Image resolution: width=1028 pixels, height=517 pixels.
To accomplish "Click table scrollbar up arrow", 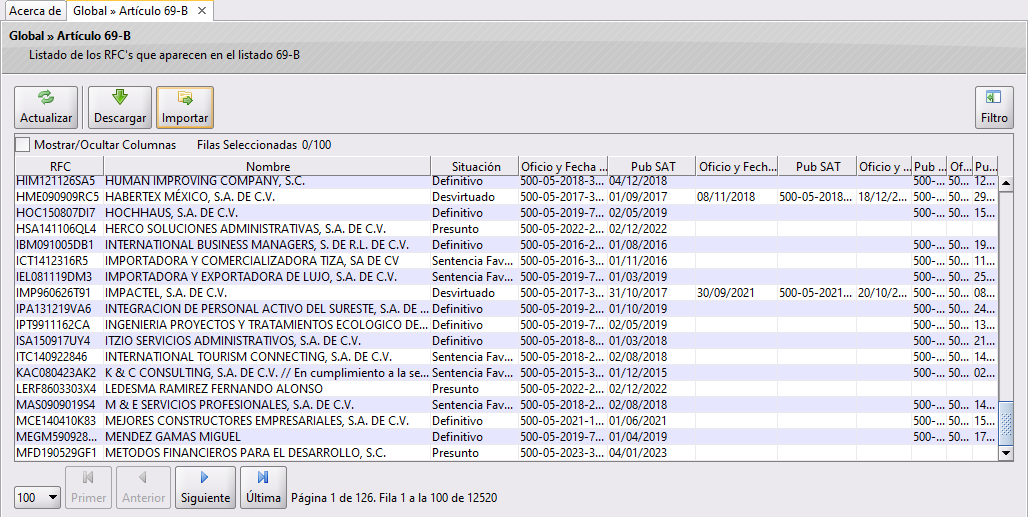I will click(1006, 183).
